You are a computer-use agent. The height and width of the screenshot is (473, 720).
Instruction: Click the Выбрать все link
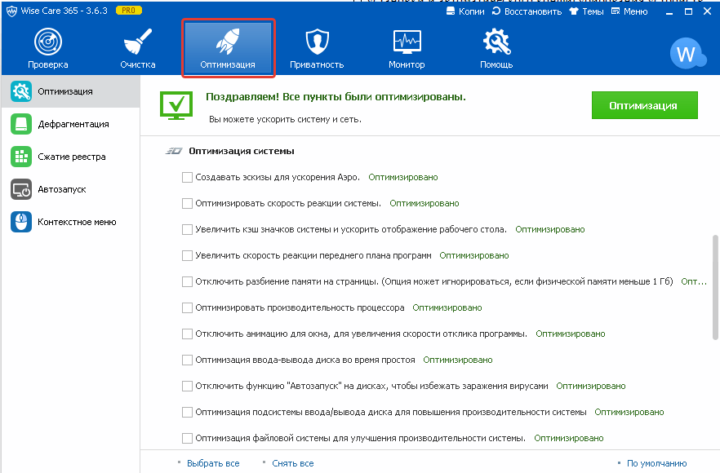click(213, 463)
